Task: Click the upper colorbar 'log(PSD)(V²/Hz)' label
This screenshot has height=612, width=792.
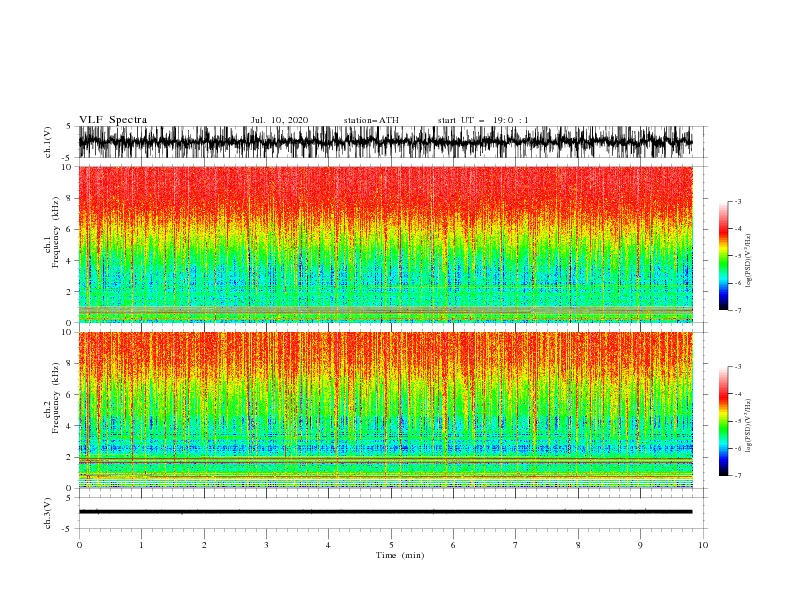Action: tap(749, 261)
